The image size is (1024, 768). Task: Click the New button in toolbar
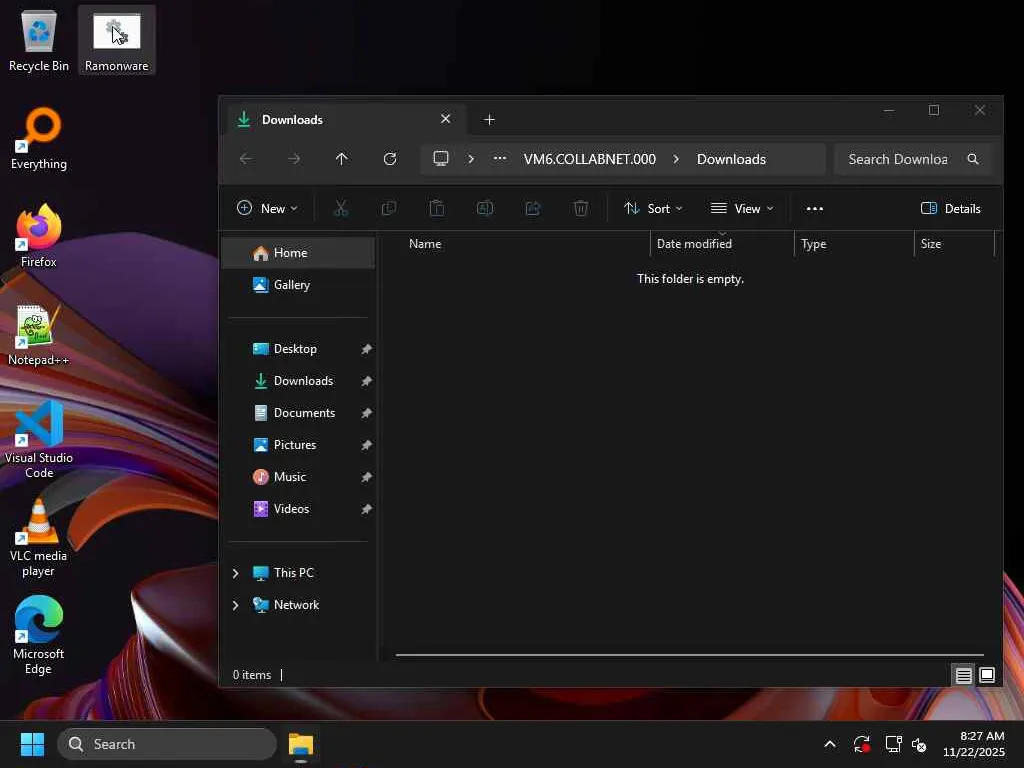(267, 208)
